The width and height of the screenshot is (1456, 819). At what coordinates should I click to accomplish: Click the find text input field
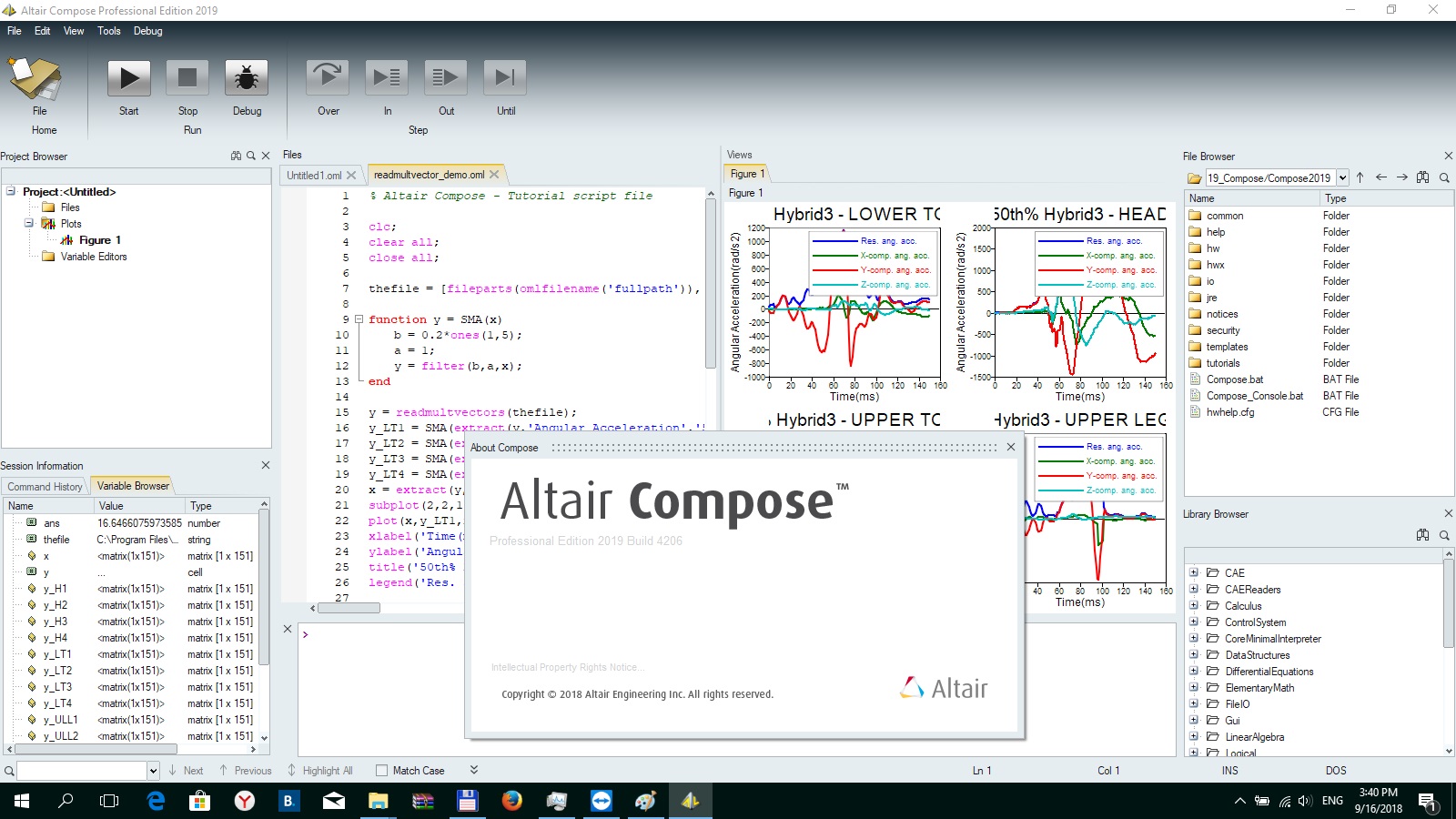82,771
